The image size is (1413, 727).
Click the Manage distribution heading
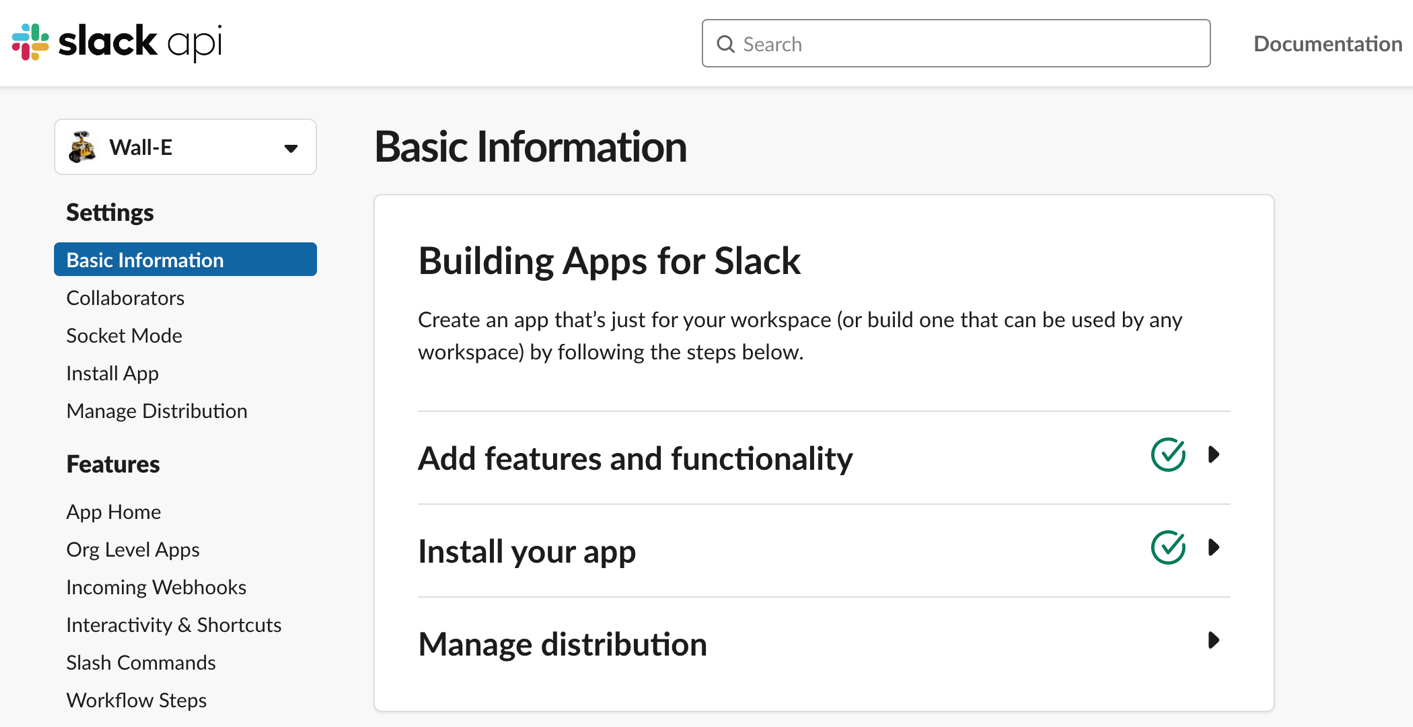[562, 644]
